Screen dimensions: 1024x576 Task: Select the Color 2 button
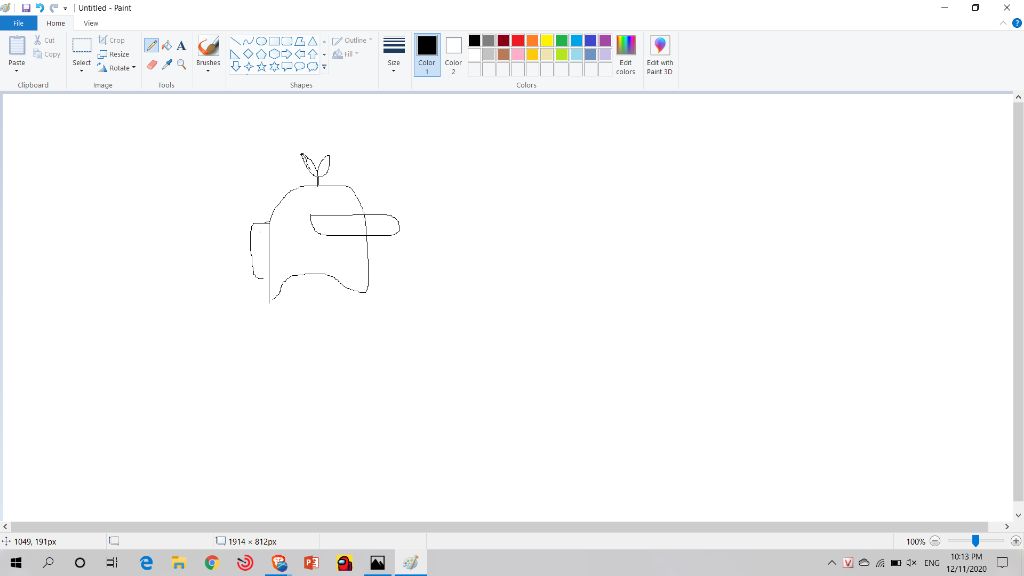453,54
